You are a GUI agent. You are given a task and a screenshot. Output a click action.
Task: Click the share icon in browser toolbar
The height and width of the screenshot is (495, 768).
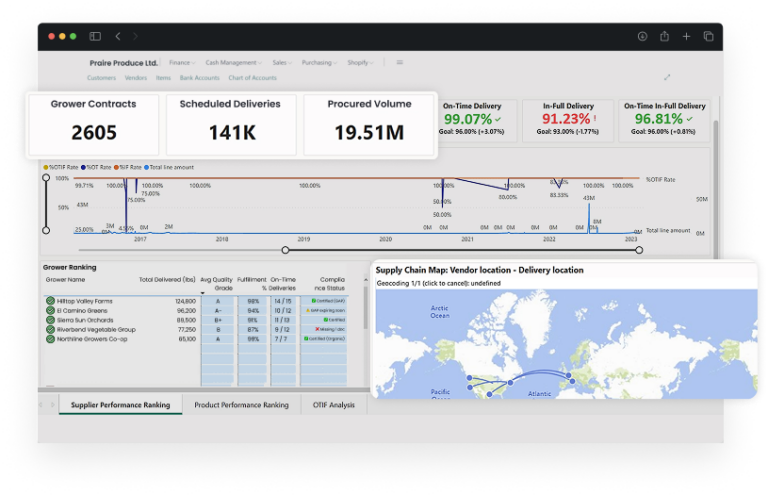point(664,36)
